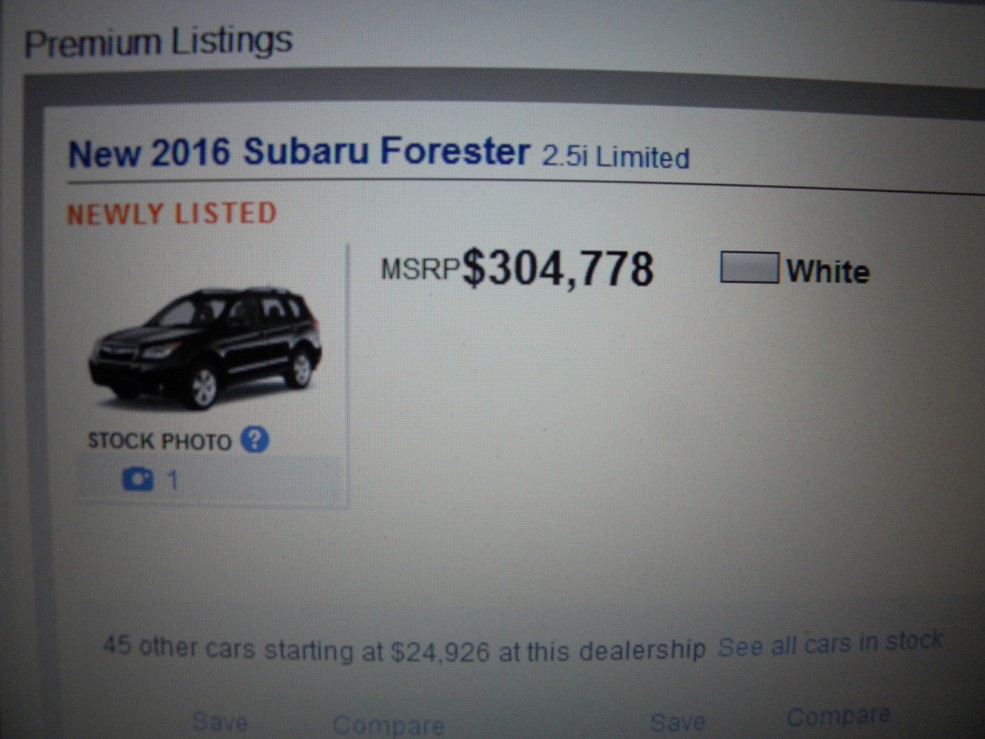985x739 pixels.
Task: Click the STOCK PHOTO caption
Action: pyautogui.click(x=160, y=441)
